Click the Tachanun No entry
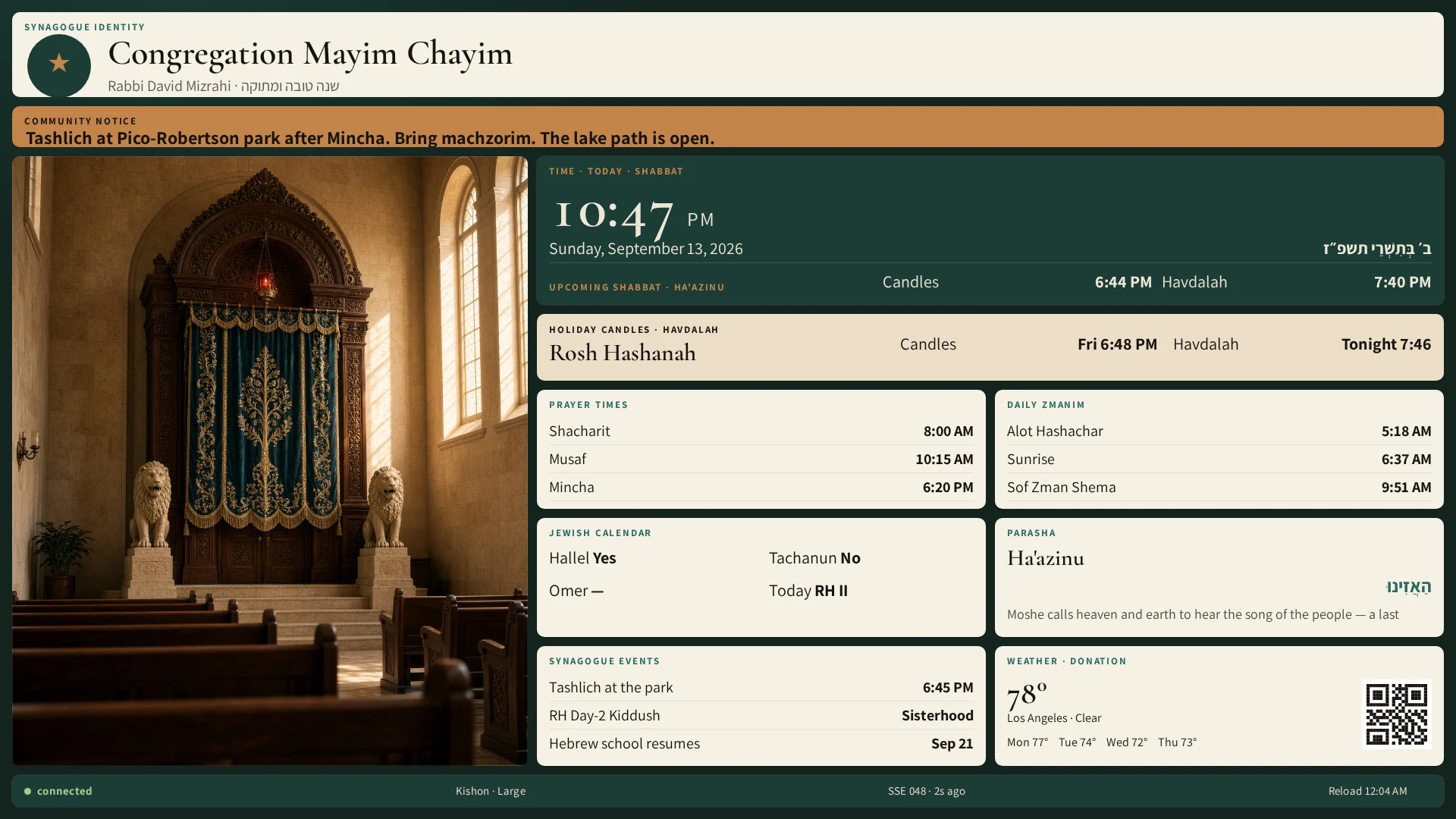Image resolution: width=1456 pixels, height=819 pixels. [814, 558]
